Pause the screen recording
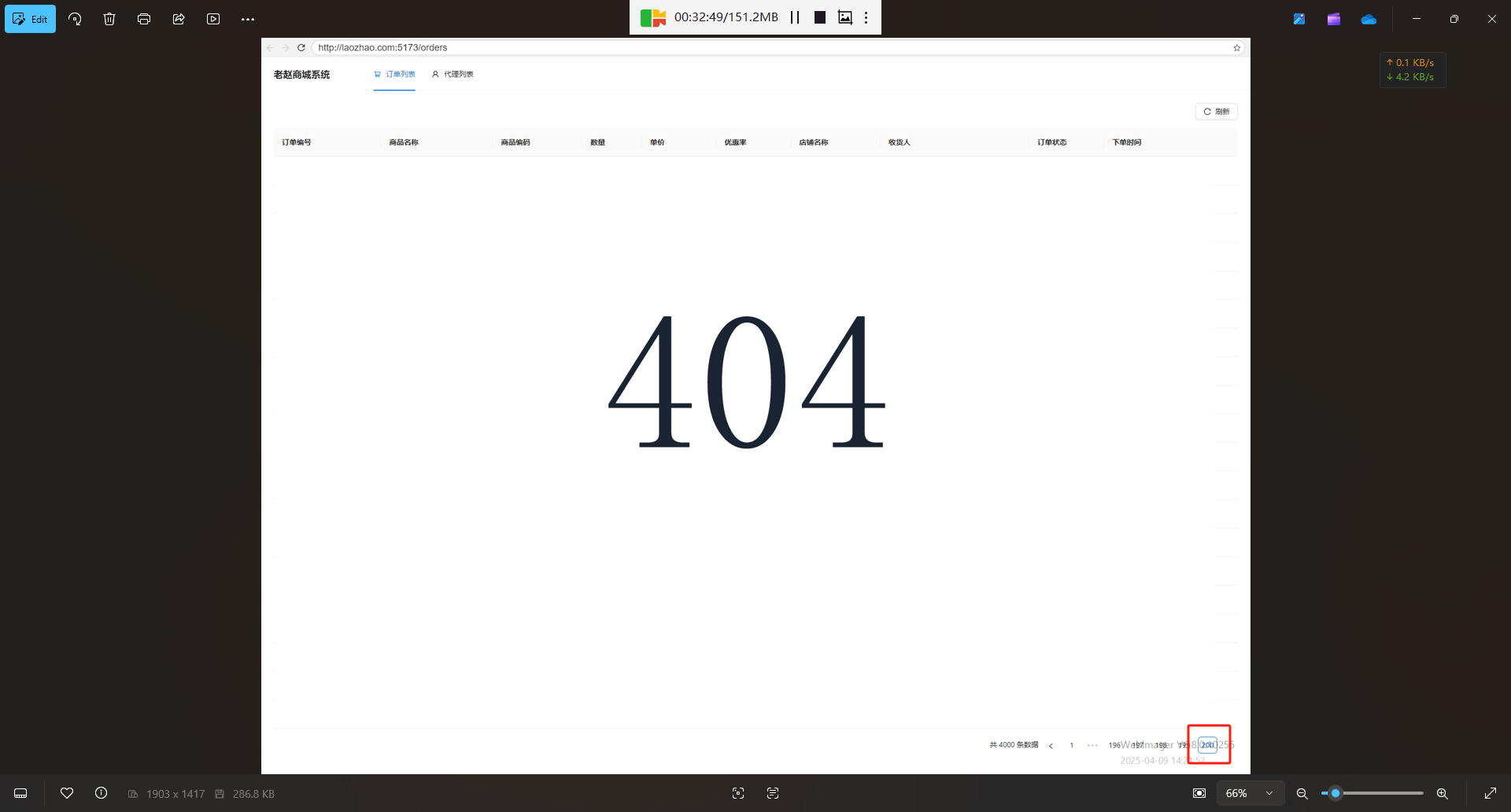The image size is (1511, 812). click(x=795, y=17)
